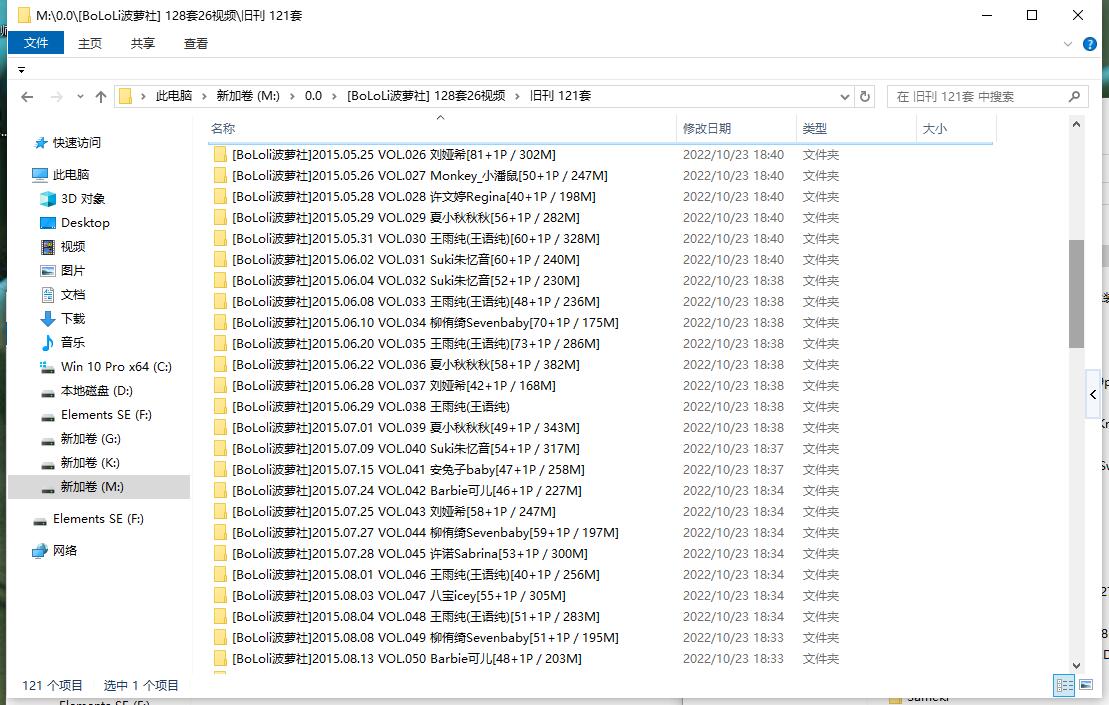Select 网络 in navigation pane
Screen dimensions: 1109x705
pos(64,551)
